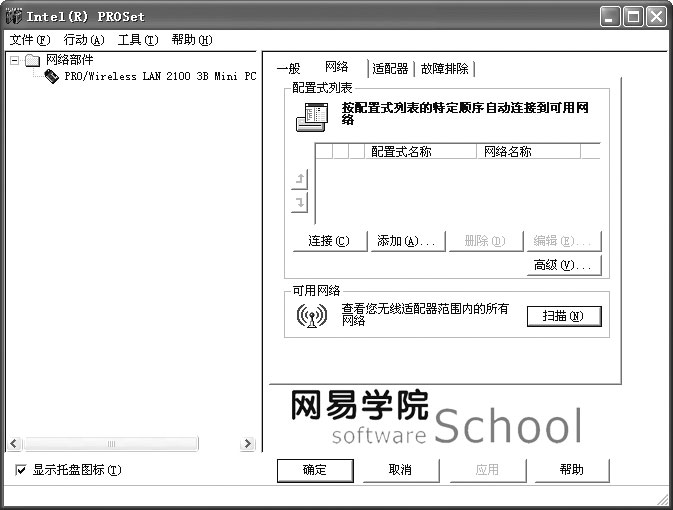The height and width of the screenshot is (510, 673).
Task: Open the 行动(A) menu
Action: (x=84, y=40)
